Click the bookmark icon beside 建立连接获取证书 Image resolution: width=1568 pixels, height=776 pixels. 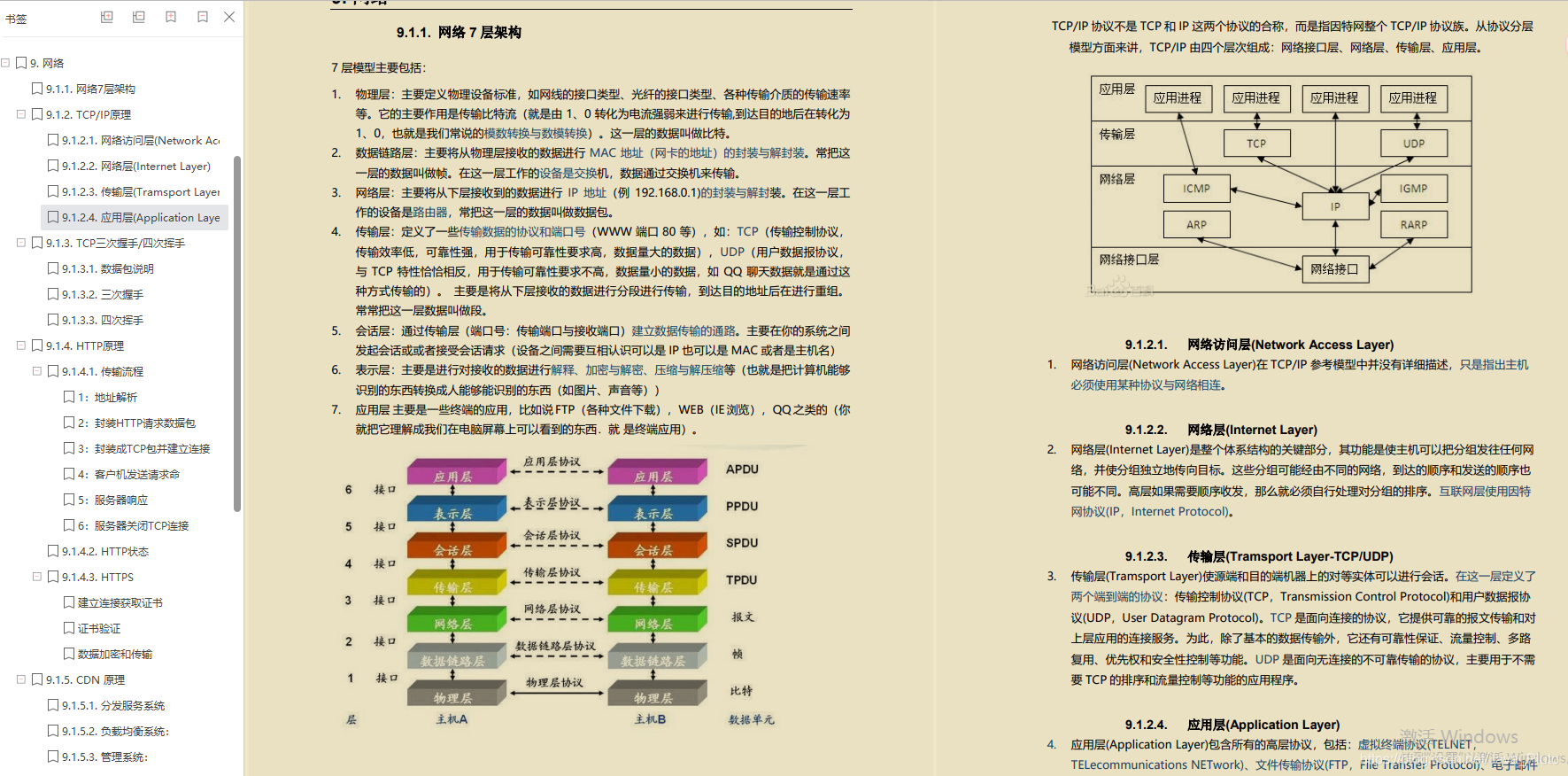pos(69,602)
